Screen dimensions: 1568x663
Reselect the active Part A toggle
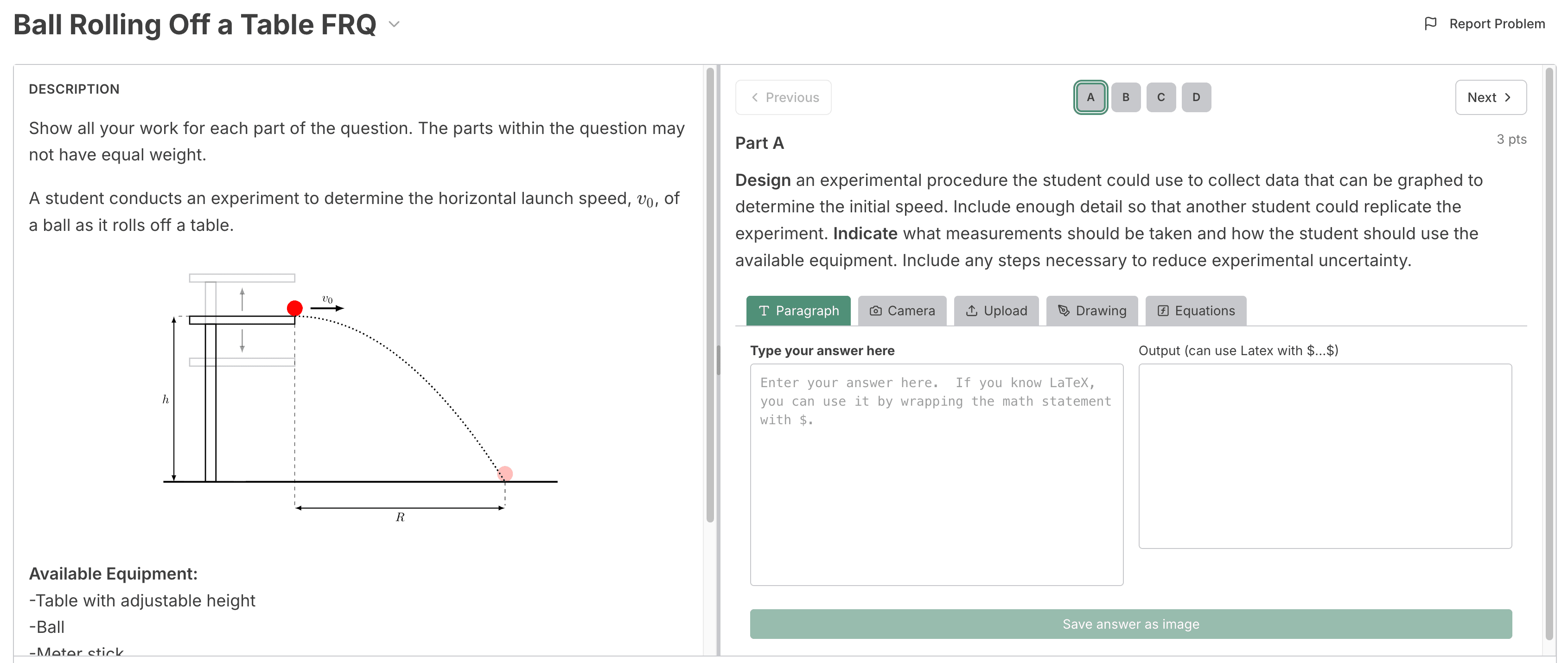click(x=1090, y=97)
